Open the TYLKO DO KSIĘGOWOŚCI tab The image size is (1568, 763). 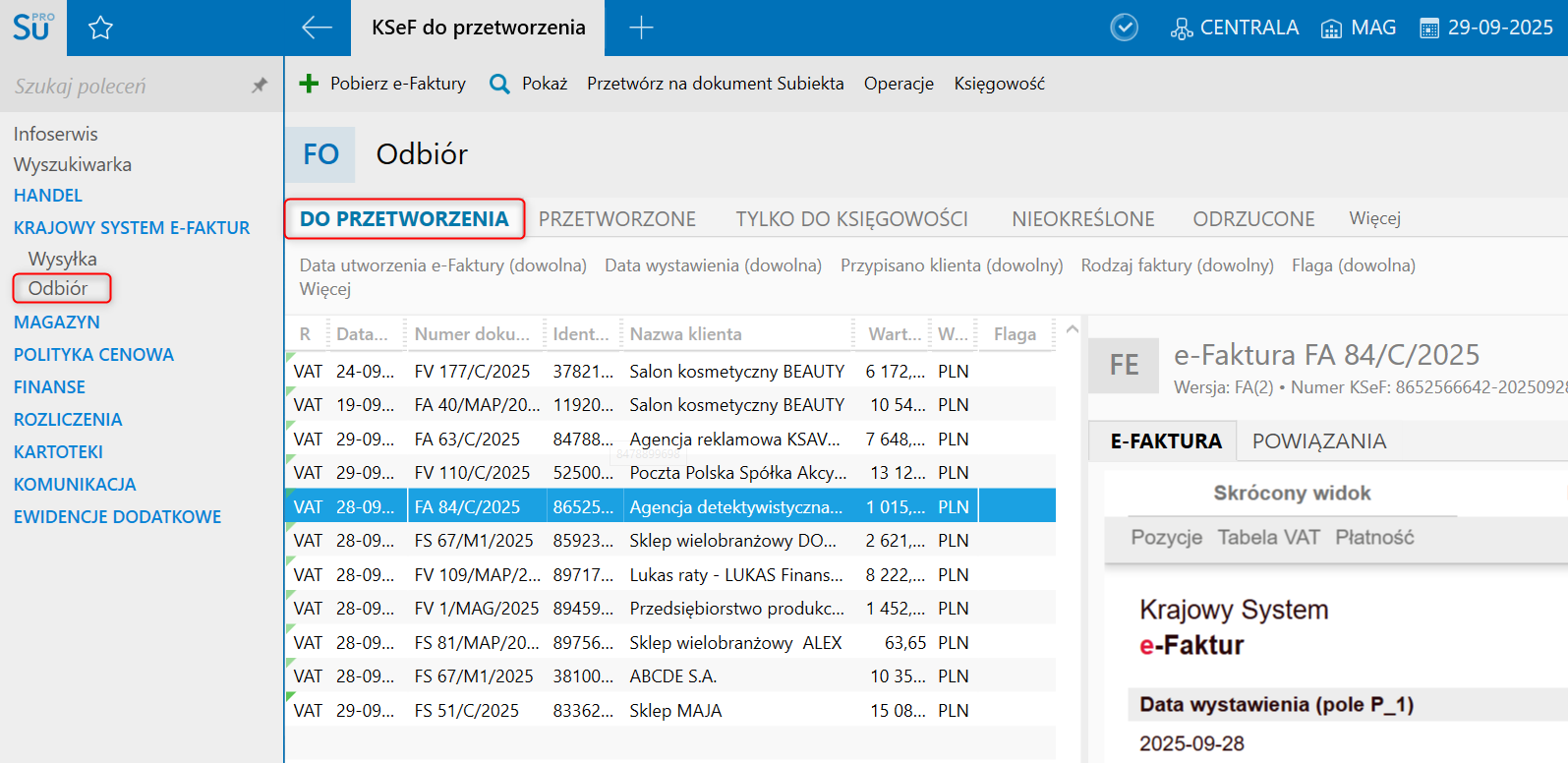pos(852,218)
